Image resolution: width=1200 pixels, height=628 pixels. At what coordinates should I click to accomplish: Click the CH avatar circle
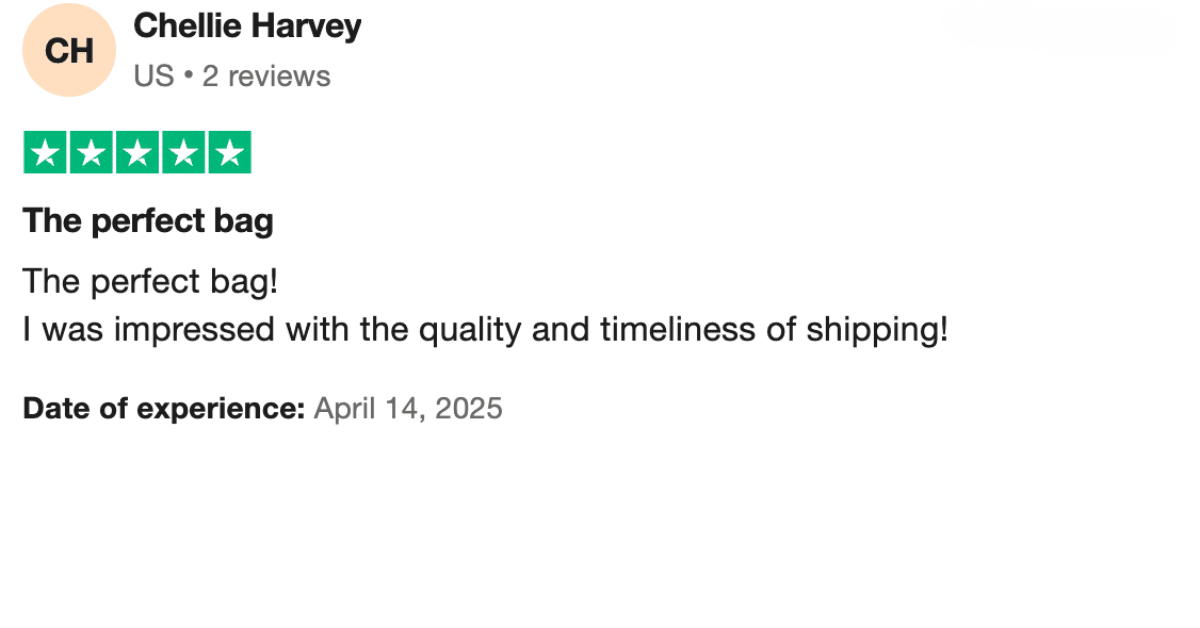coord(69,50)
